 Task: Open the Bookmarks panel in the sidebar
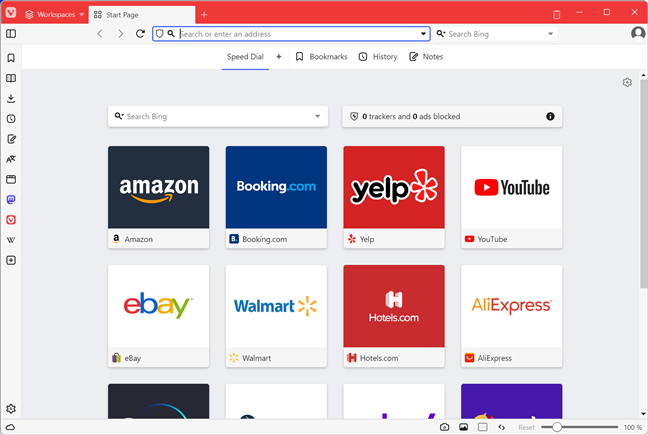(11, 58)
